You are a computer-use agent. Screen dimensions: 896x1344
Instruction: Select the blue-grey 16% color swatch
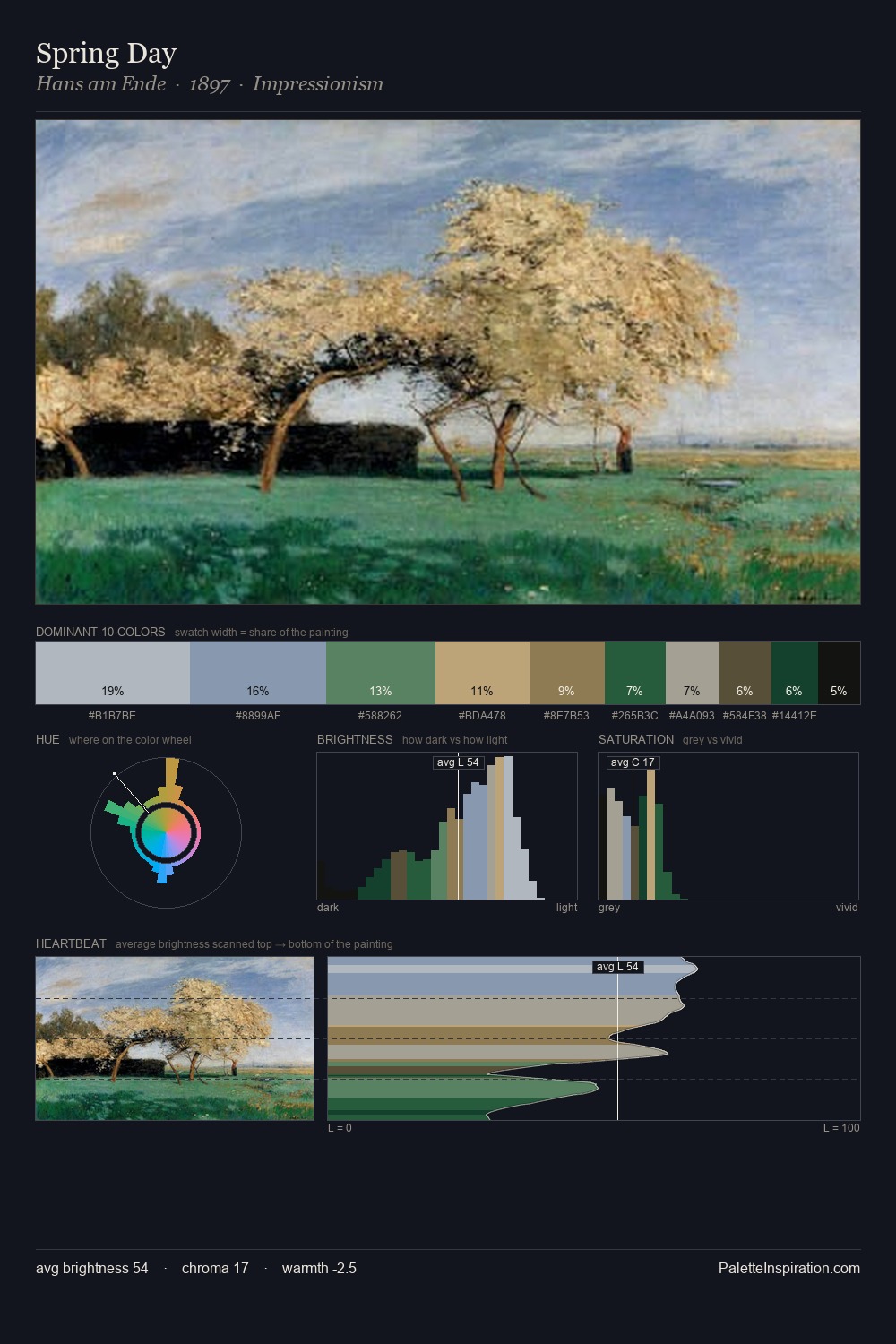click(x=258, y=673)
